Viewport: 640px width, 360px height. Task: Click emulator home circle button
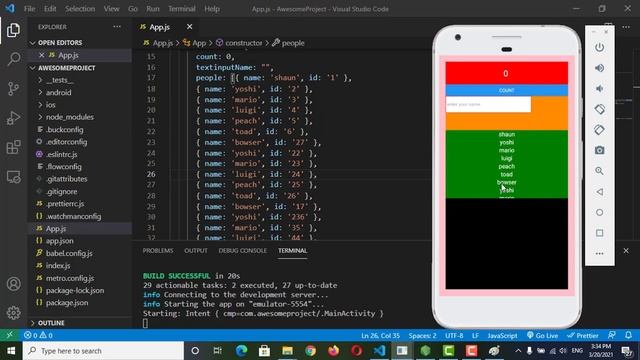[599, 212]
